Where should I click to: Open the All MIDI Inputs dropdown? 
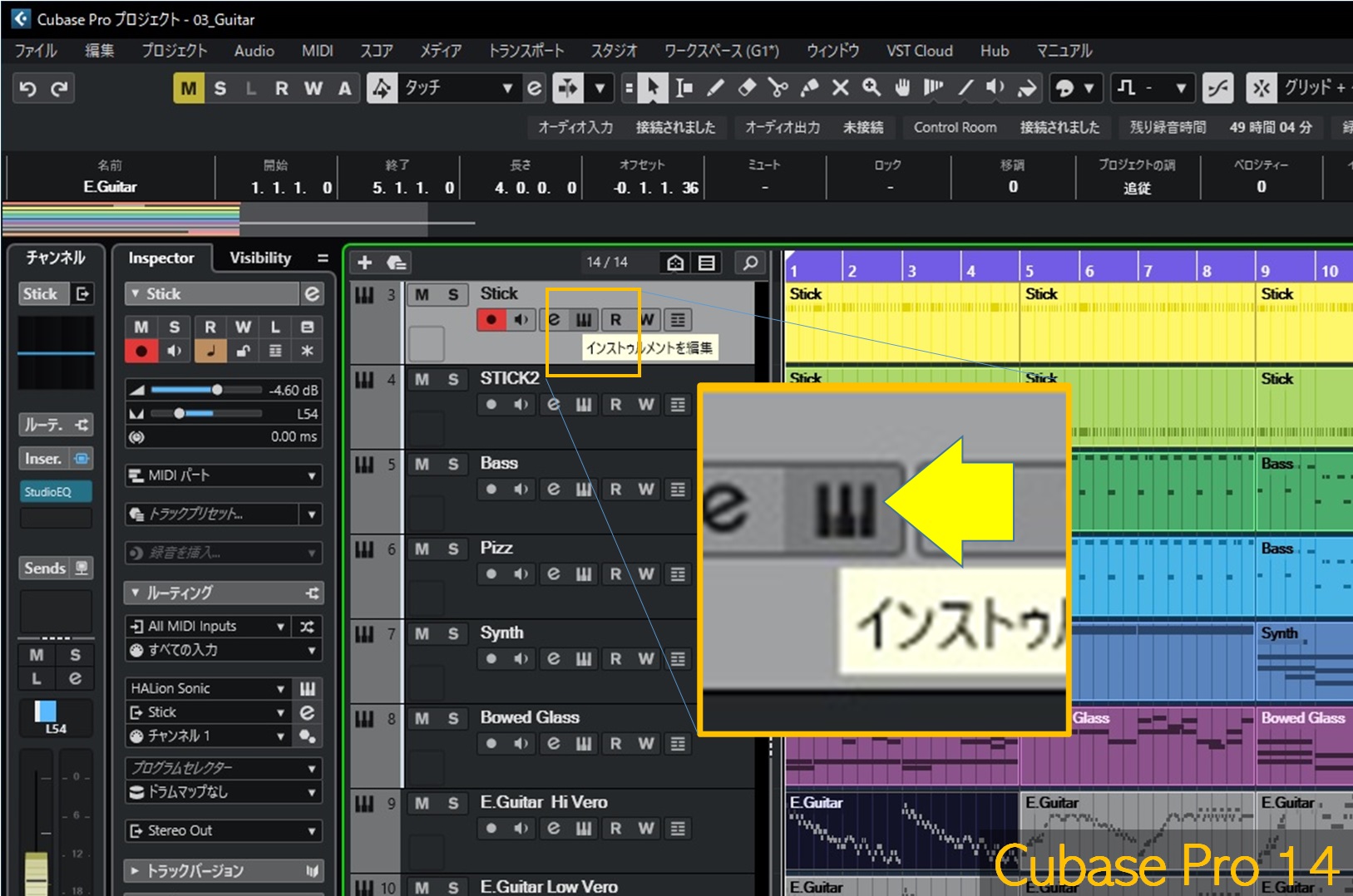[x=206, y=626]
